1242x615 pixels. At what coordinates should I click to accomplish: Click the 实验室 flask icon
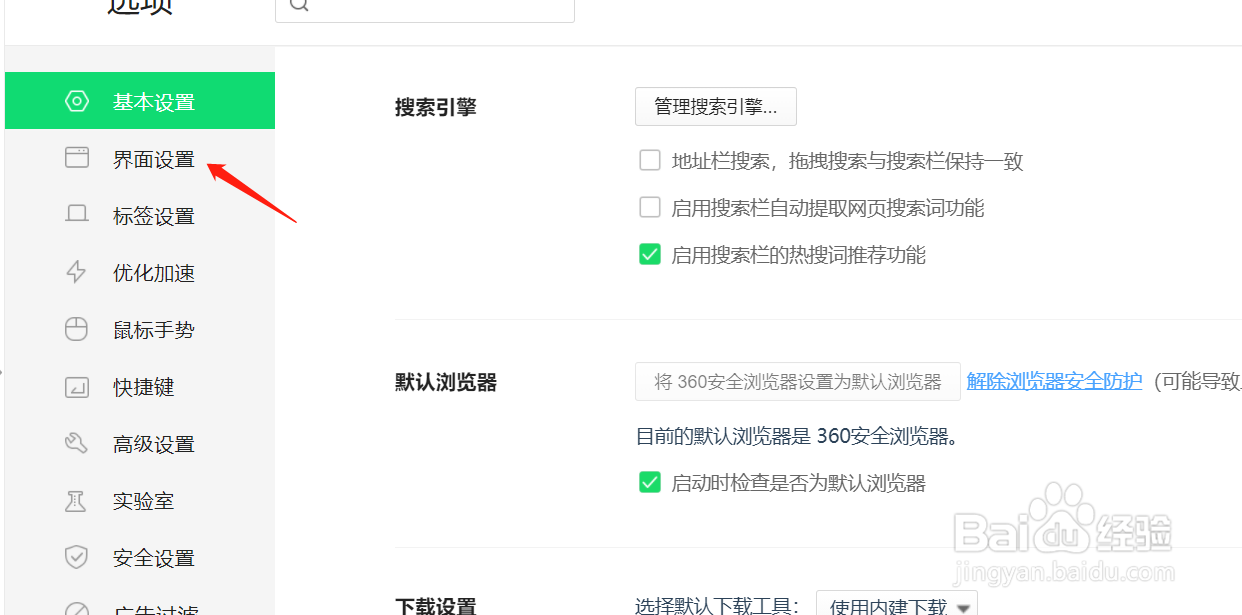77,500
